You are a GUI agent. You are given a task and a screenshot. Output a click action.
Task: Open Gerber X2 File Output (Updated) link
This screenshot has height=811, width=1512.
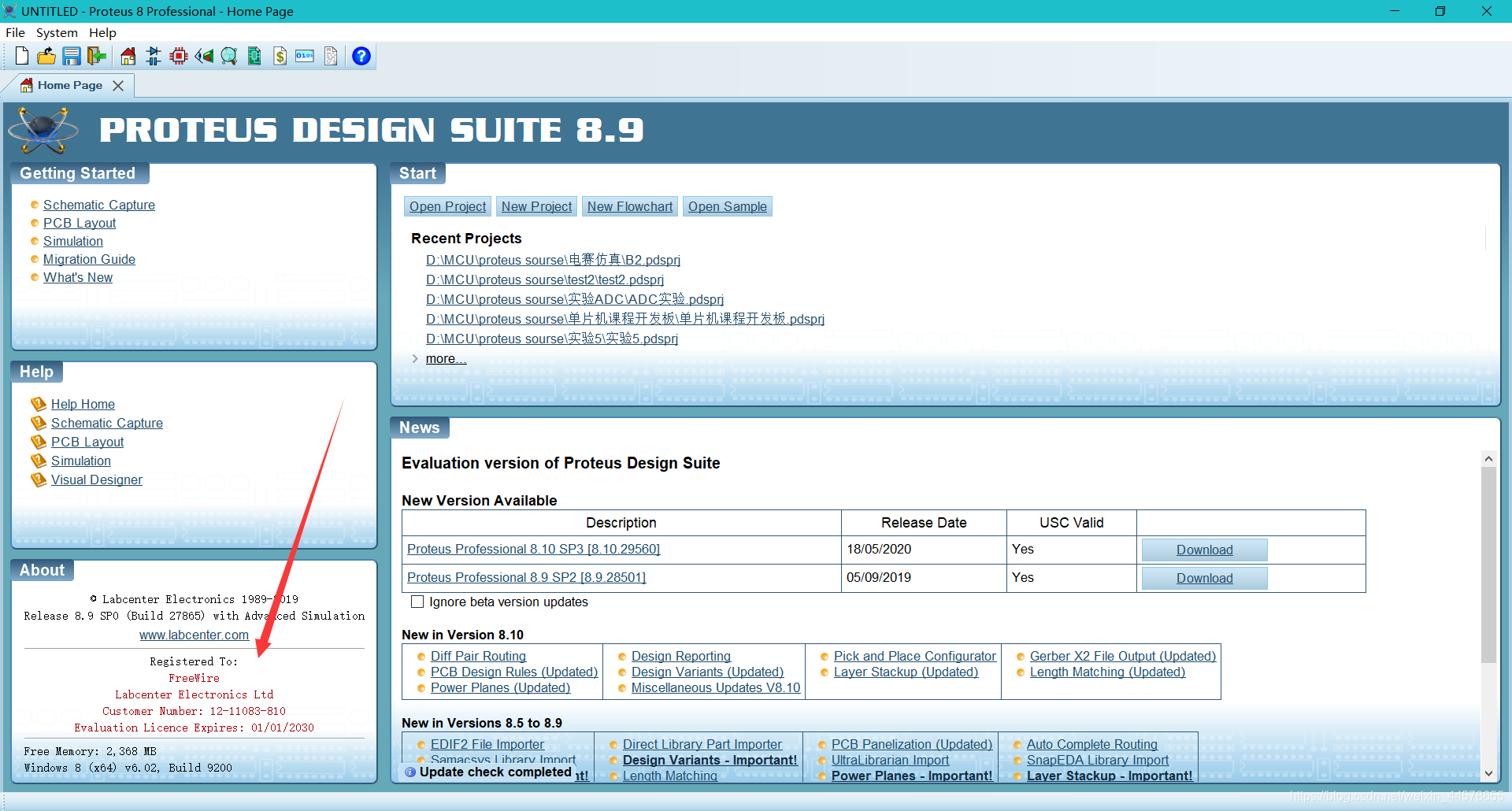click(1123, 656)
